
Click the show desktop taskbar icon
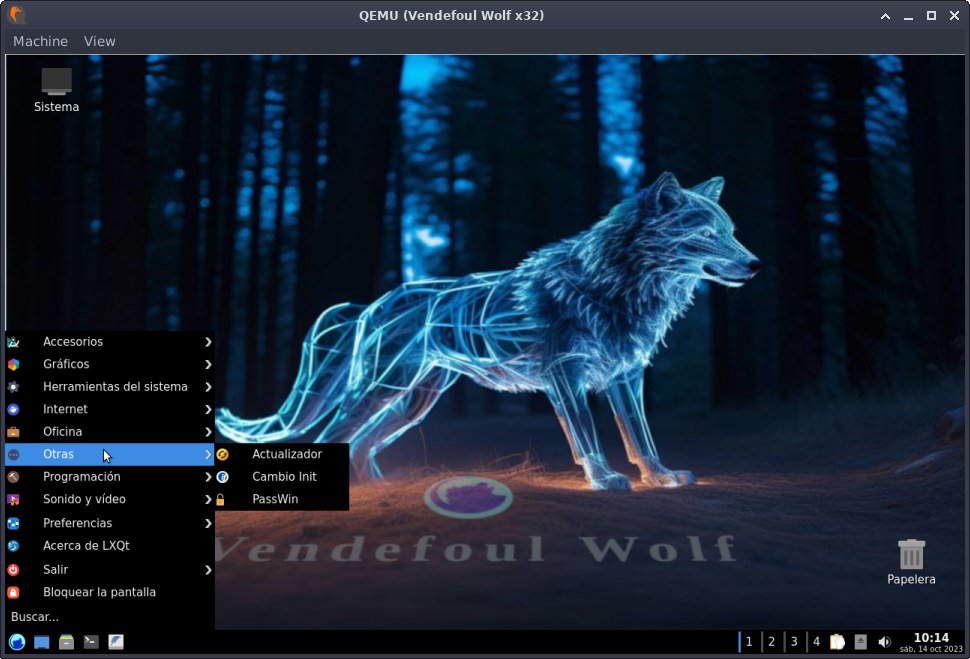(41, 642)
